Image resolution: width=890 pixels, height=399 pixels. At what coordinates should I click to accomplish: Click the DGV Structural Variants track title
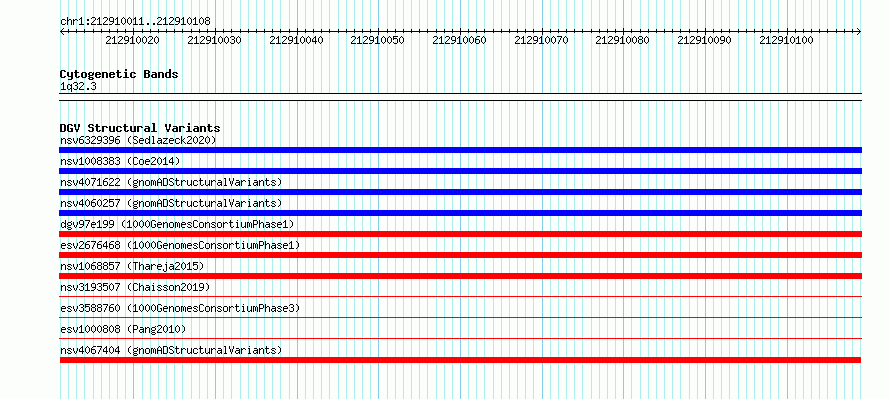pos(140,128)
